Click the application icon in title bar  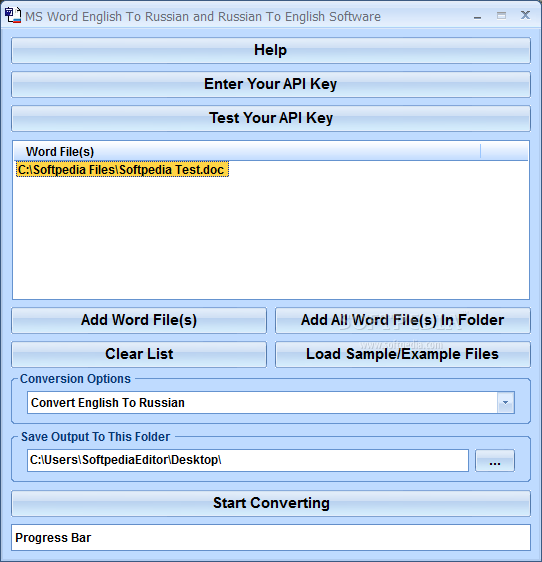[x=13, y=15]
